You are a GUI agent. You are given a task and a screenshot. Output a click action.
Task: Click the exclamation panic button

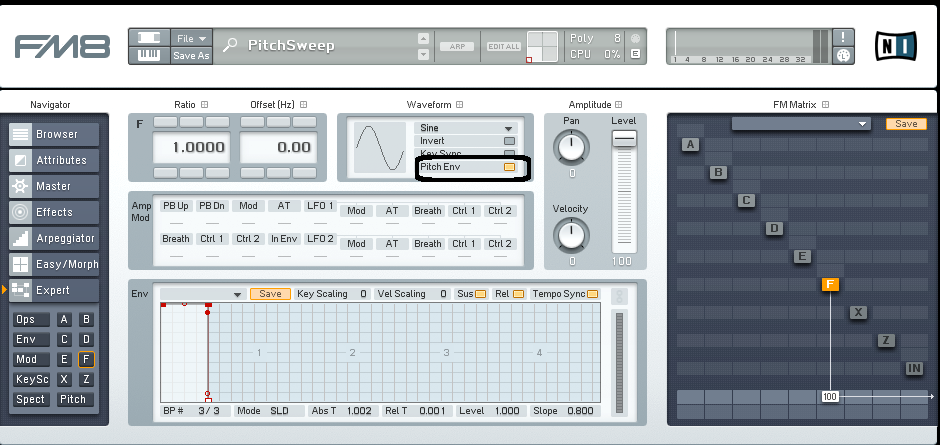click(x=843, y=37)
